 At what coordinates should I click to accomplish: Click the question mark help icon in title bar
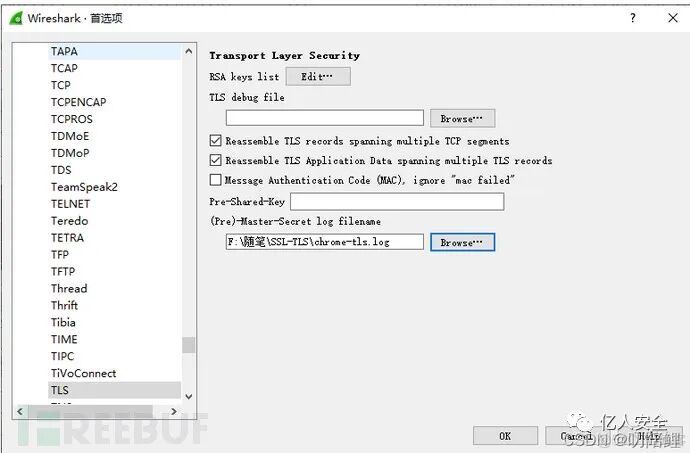(x=632, y=18)
